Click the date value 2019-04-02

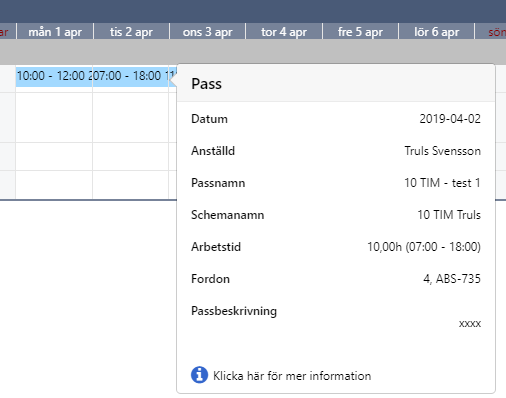[x=450, y=119]
